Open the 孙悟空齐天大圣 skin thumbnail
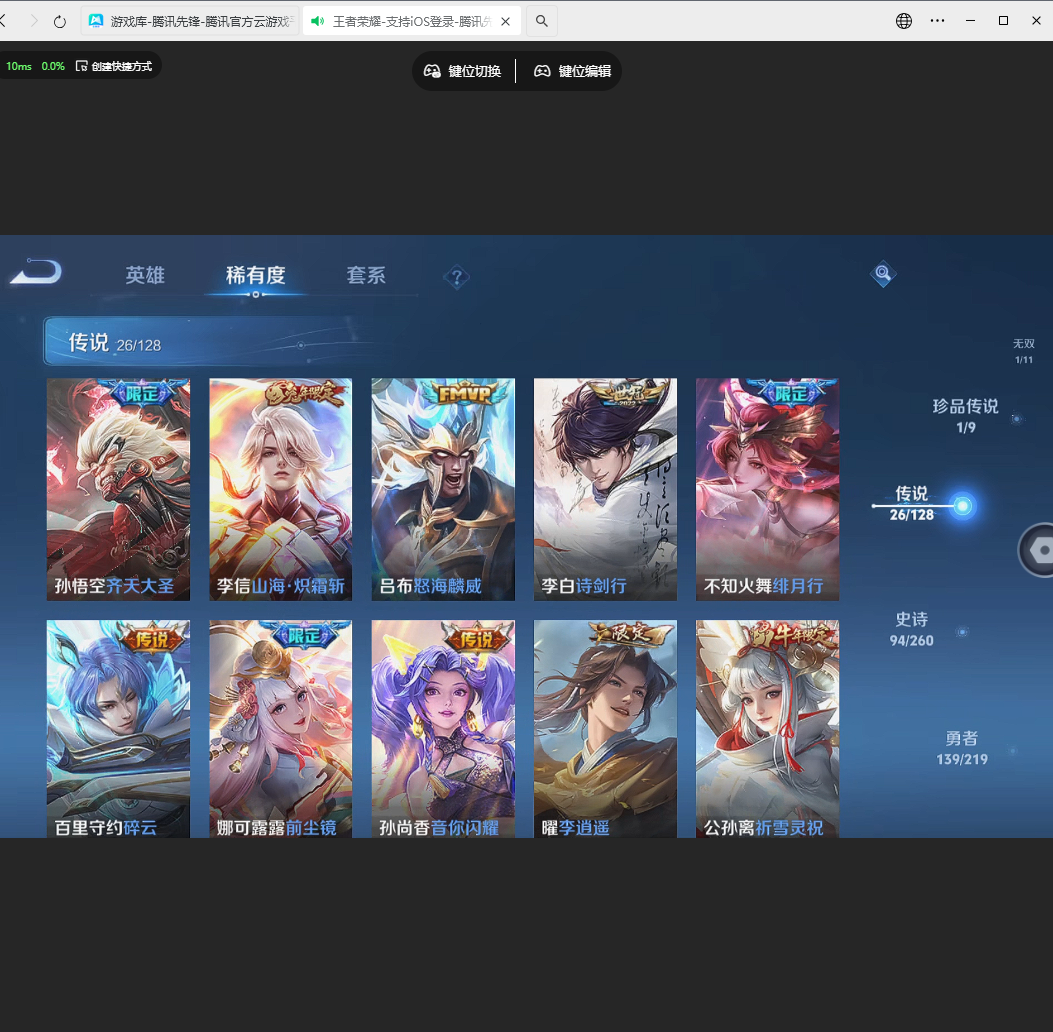Image resolution: width=1053 pixels, height=1032 pixels. (118, 489)
